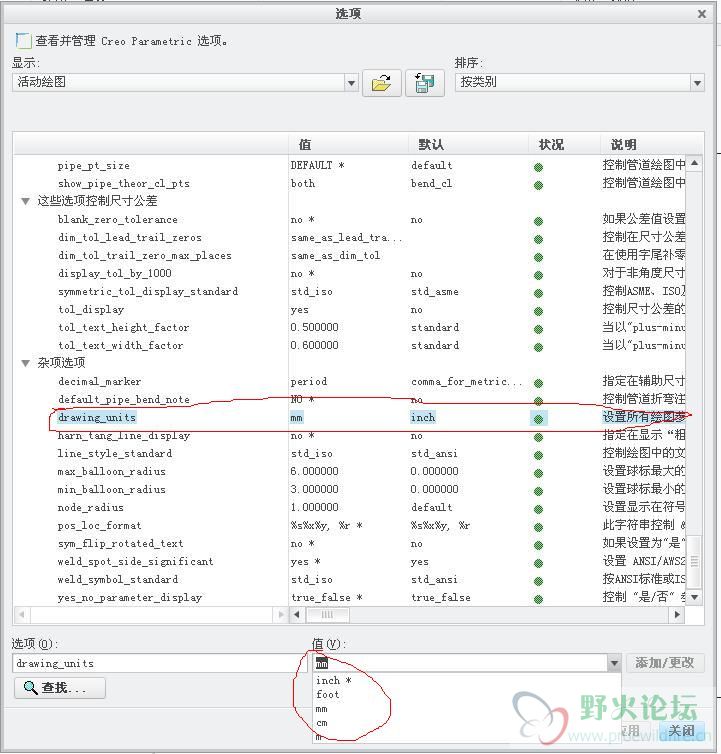Click the green status dot of drawing_units
The height and width of the screenshot is (754, 721).
tap(539, 419)
